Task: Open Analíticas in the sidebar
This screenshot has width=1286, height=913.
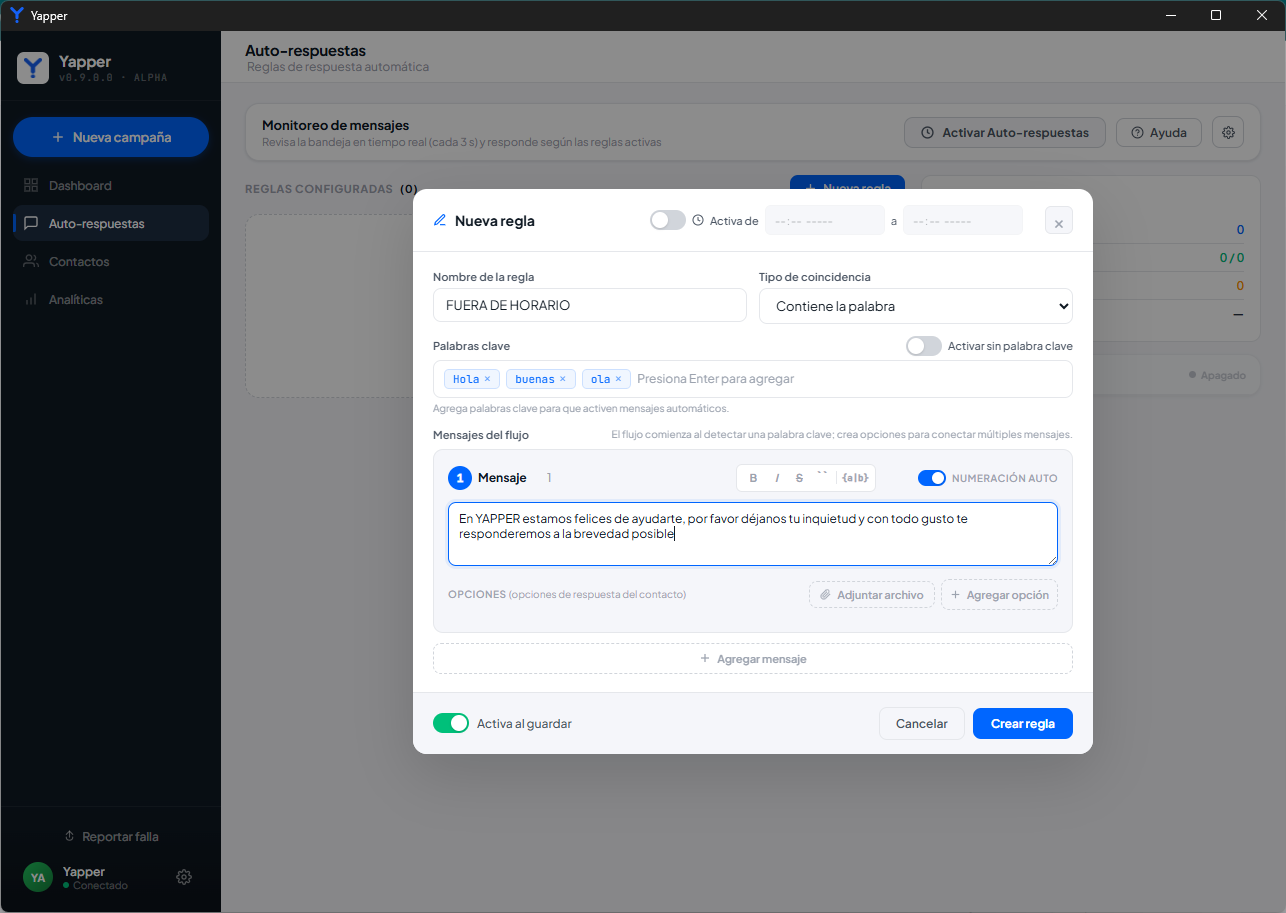Action: click(110, 300)
